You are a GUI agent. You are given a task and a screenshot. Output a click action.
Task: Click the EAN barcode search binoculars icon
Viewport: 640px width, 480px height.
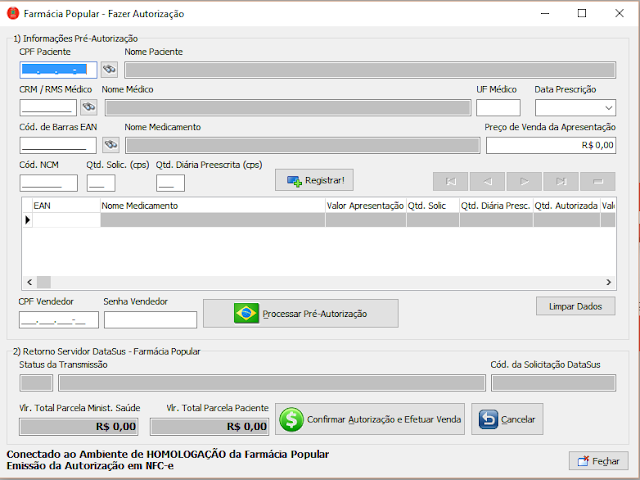[111, 144]
